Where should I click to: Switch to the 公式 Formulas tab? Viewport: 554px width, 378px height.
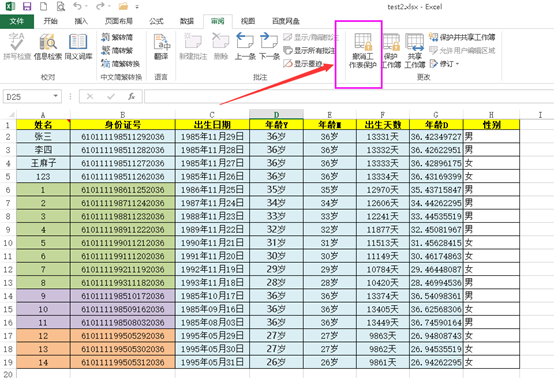(x=156, y=21)
